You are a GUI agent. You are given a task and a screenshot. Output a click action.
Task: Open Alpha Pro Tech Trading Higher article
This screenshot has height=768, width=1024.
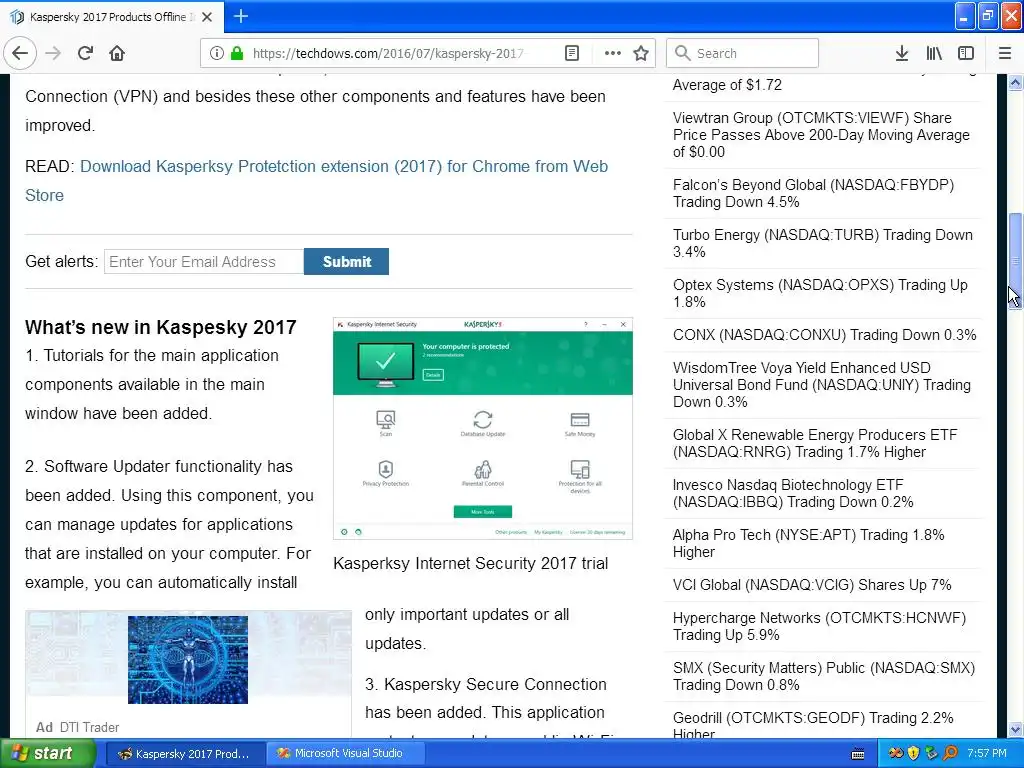click(808, 543)
